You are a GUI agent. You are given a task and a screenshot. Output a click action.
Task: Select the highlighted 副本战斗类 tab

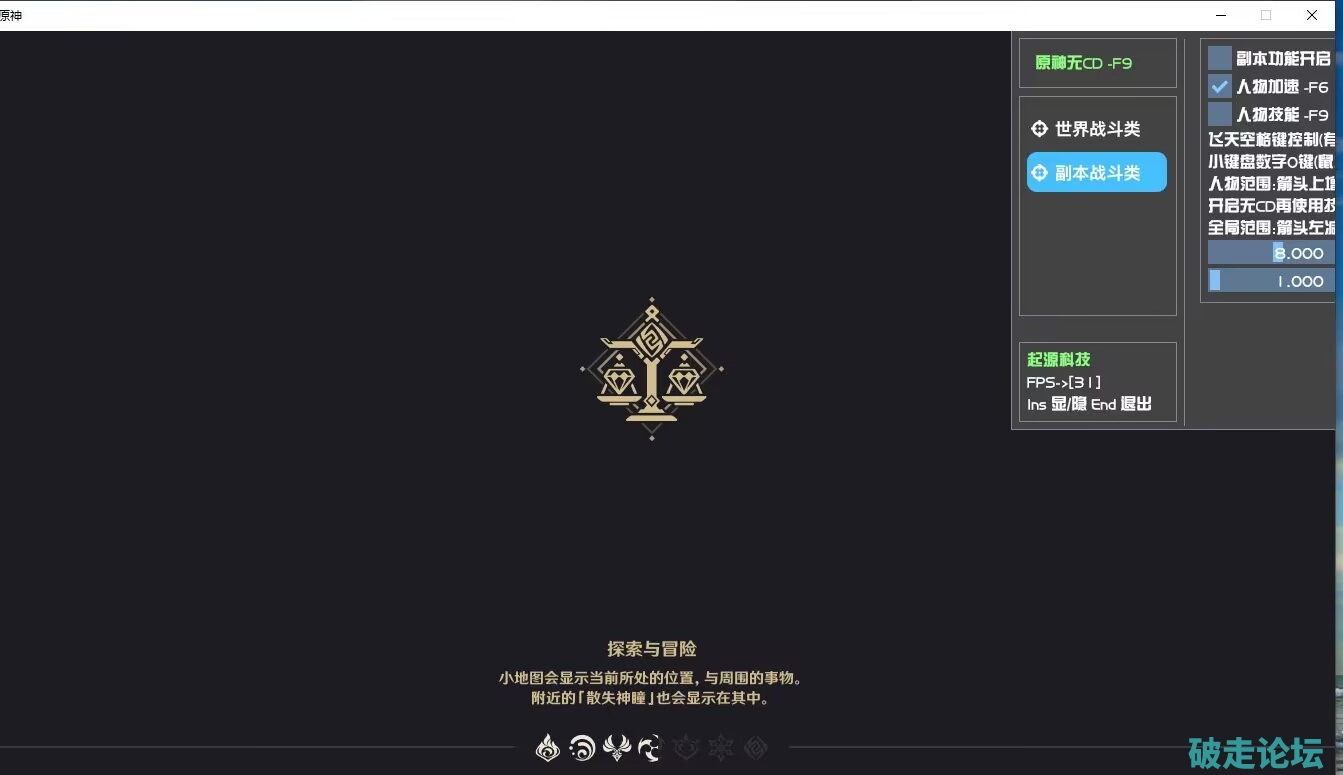pyautogui.click(x=1096, y=172)
